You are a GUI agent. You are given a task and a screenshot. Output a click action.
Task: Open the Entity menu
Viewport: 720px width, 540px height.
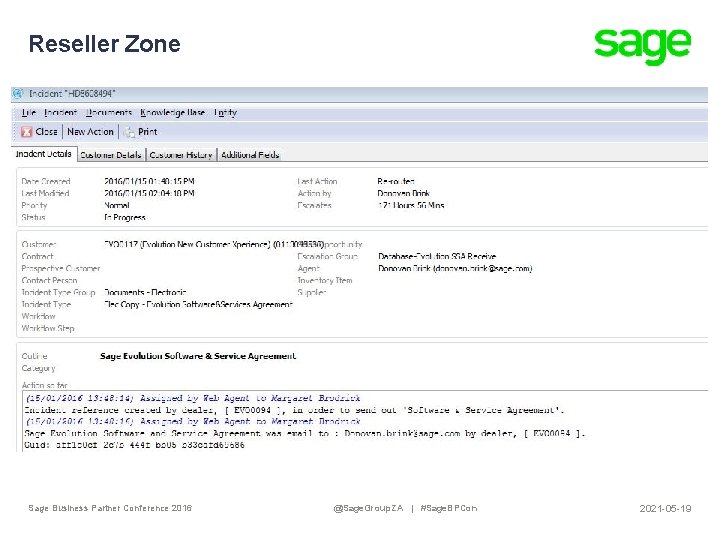point(225,112)
